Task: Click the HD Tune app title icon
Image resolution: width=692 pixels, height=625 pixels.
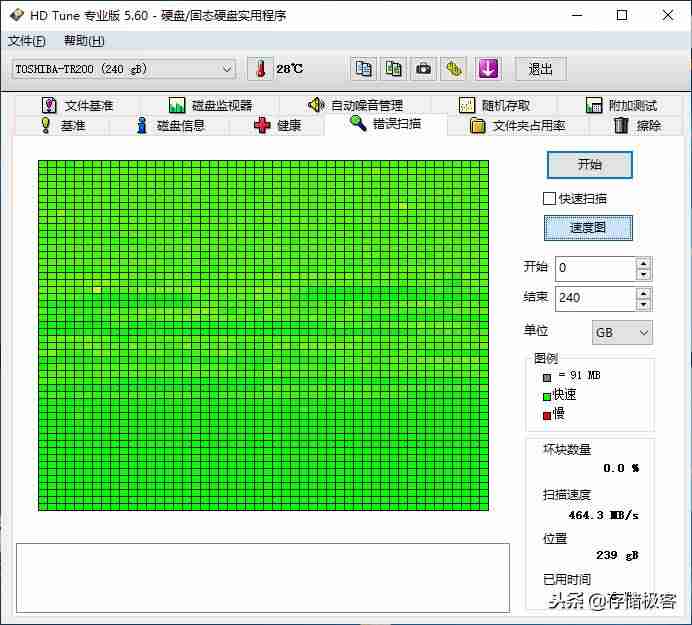Action: 16,15
